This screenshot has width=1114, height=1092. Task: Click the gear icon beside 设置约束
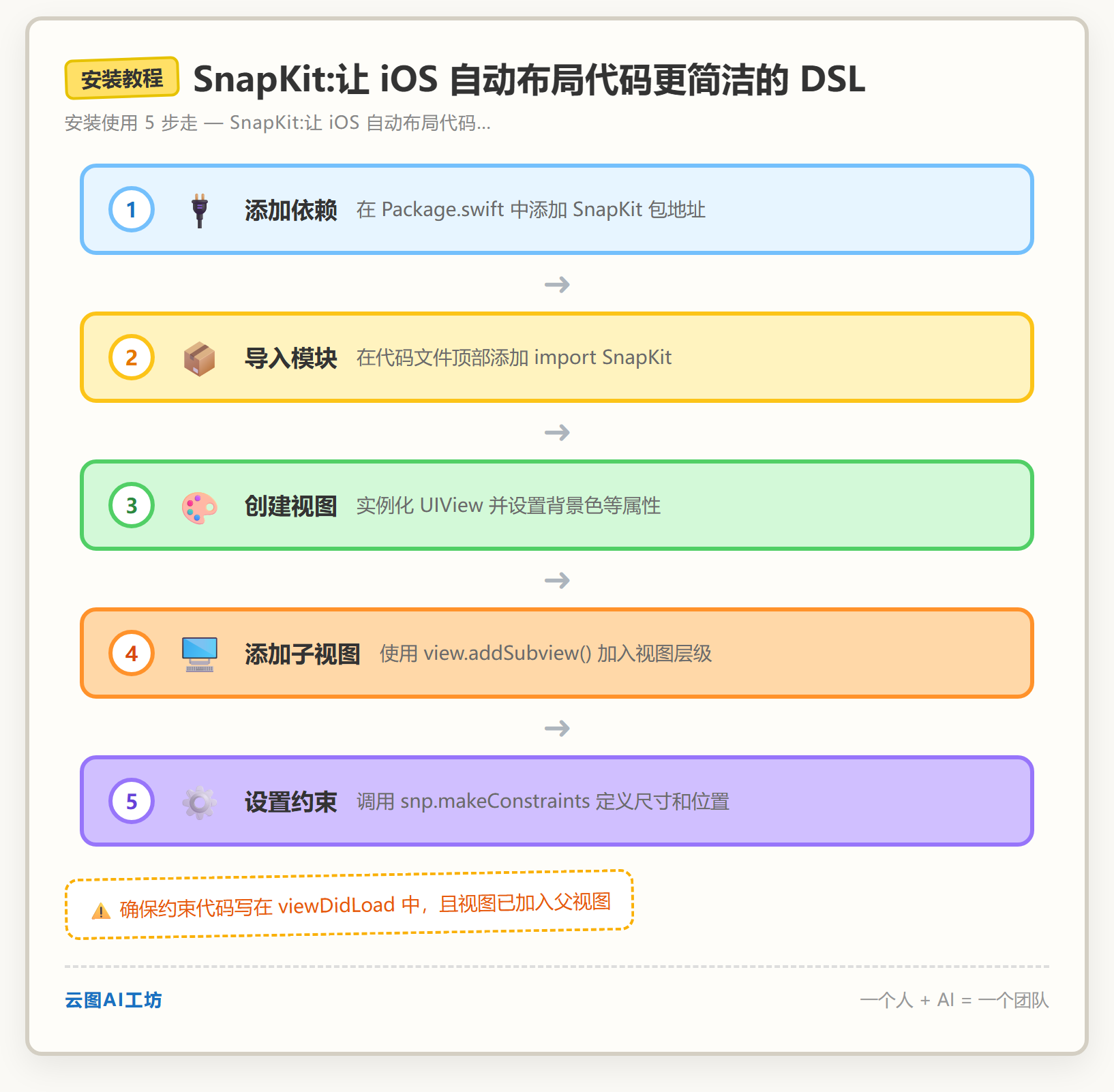tap(199, 802)
